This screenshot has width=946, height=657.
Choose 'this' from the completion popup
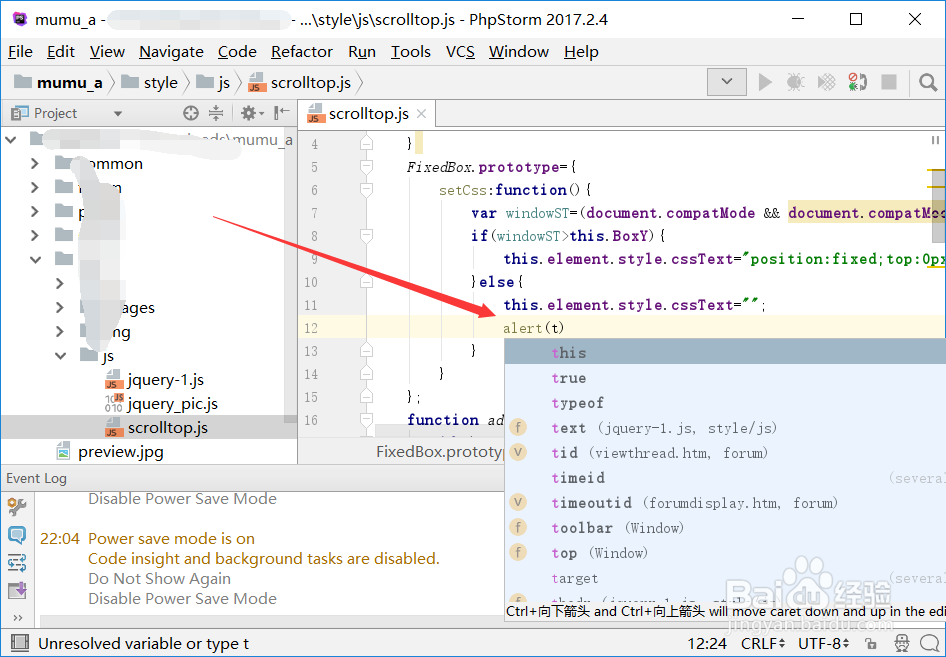725,352
